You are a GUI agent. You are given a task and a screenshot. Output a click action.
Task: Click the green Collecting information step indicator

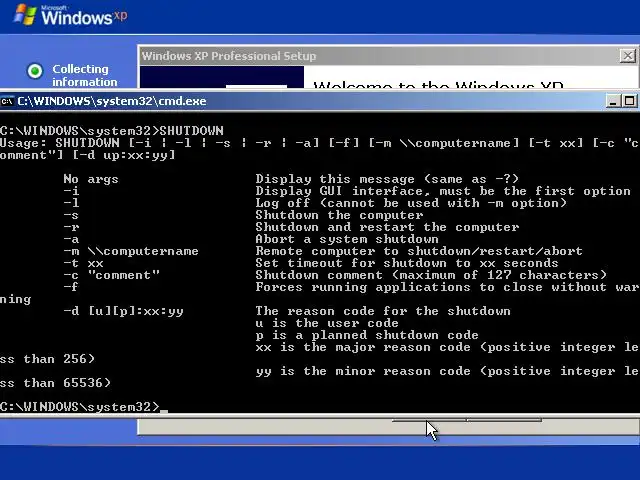tap(35, 71)
